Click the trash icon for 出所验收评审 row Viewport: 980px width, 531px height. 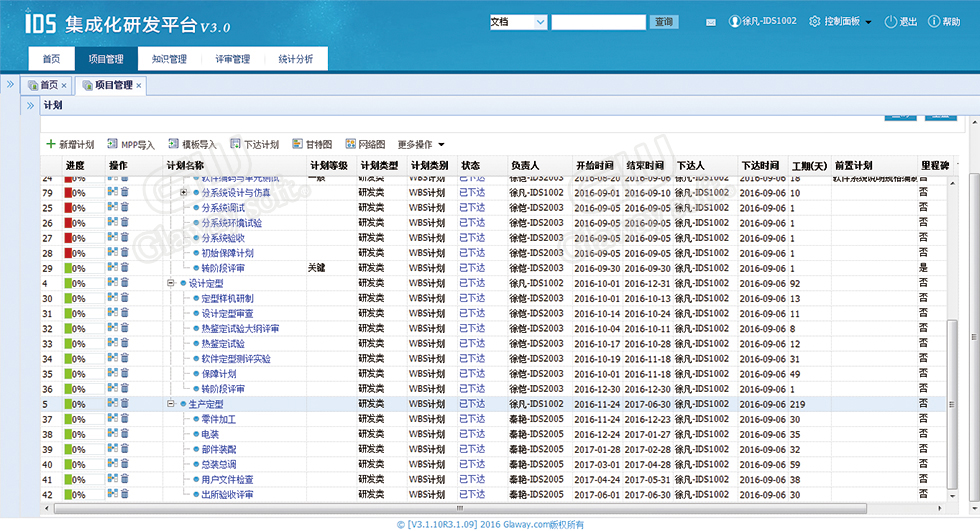coord(124,494)
